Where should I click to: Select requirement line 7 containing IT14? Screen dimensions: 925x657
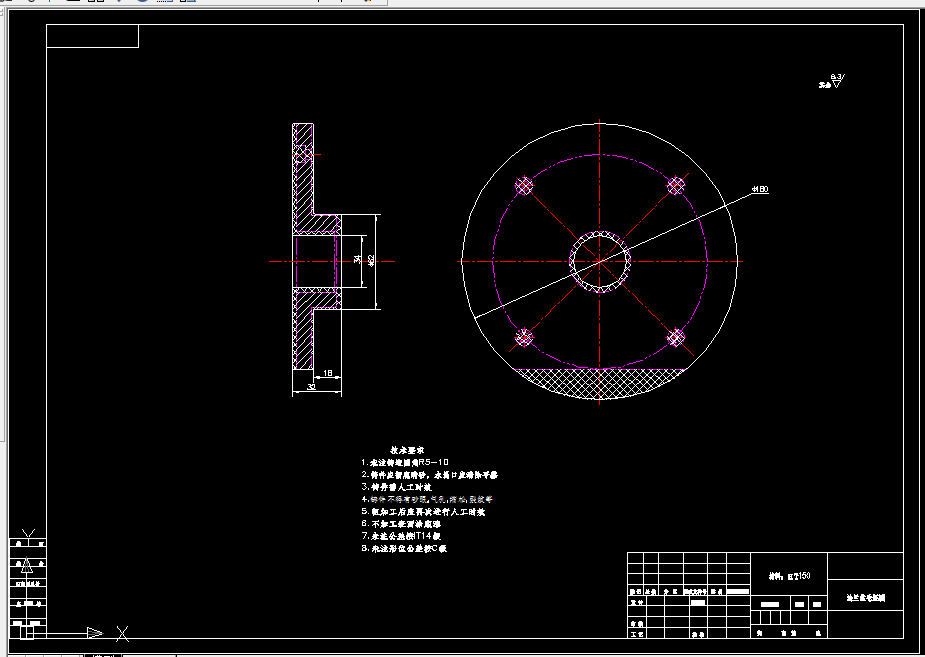[401, 536]
